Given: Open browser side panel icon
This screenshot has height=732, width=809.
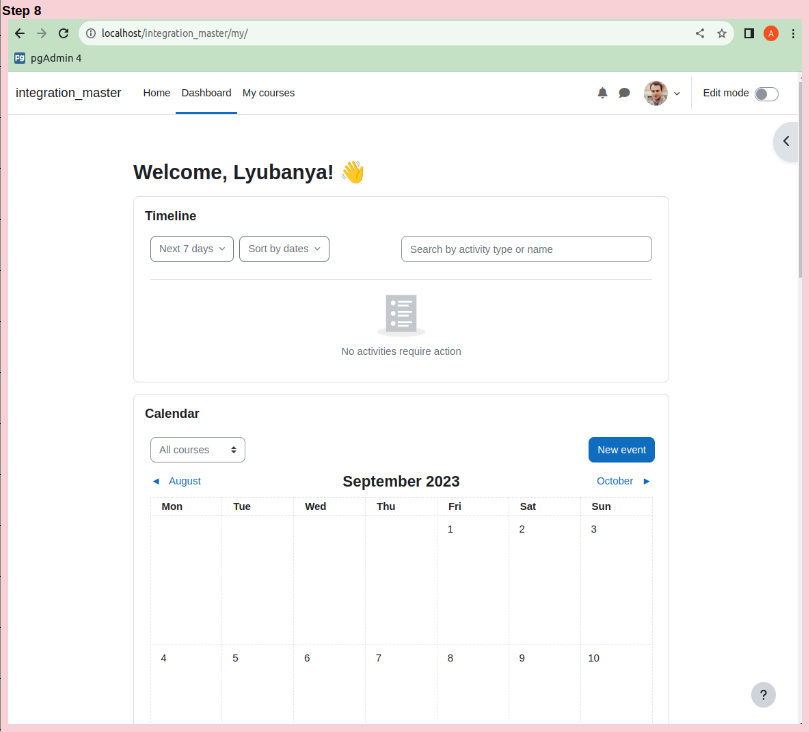Looking at the screenshot, I should (x=749, y=34).
